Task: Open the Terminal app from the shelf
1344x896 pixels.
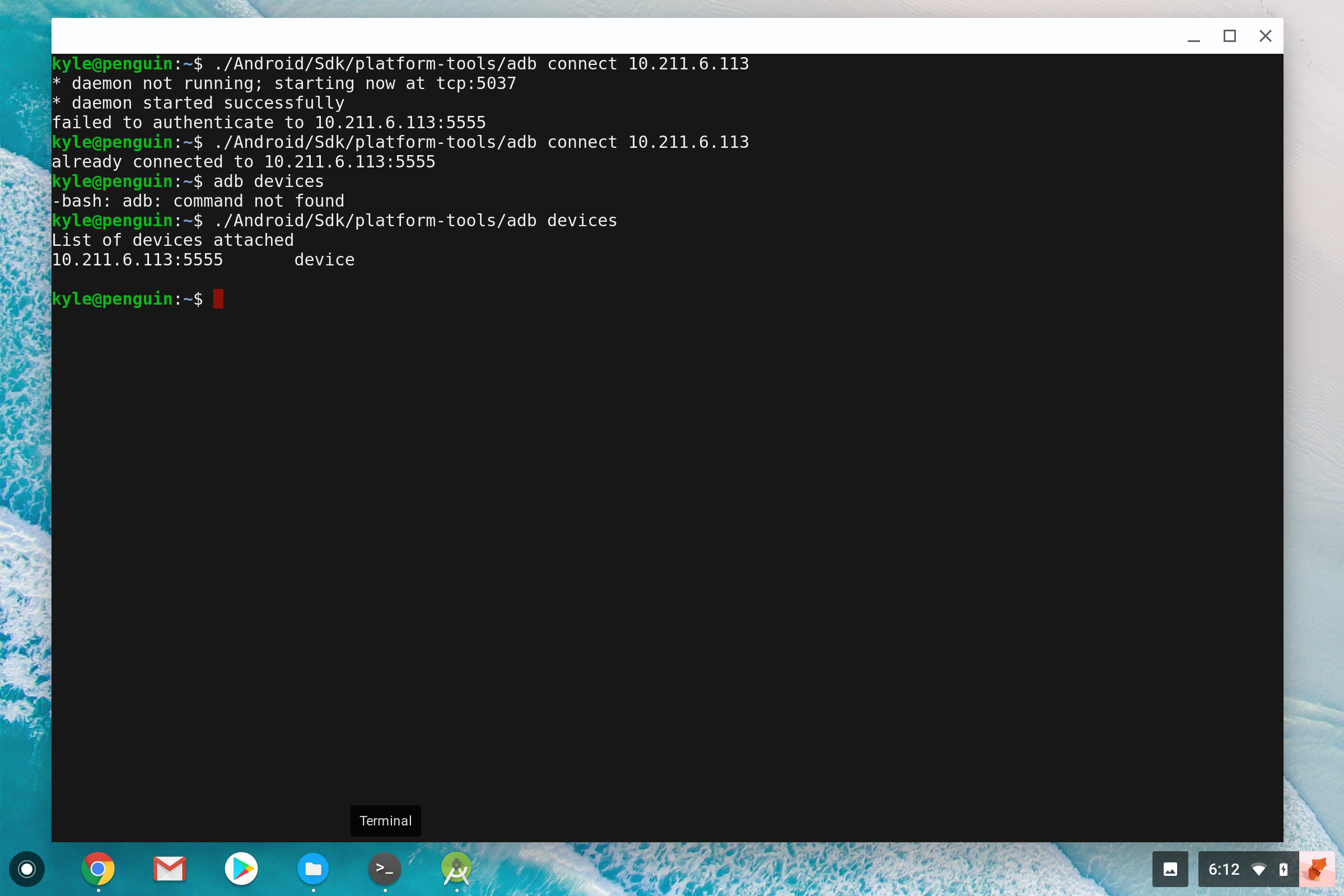Action: [384, 869]
